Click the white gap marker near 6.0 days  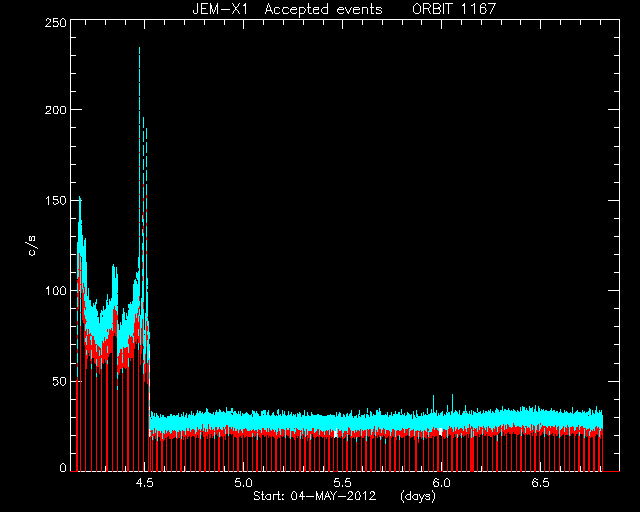(x=440, y=432)
